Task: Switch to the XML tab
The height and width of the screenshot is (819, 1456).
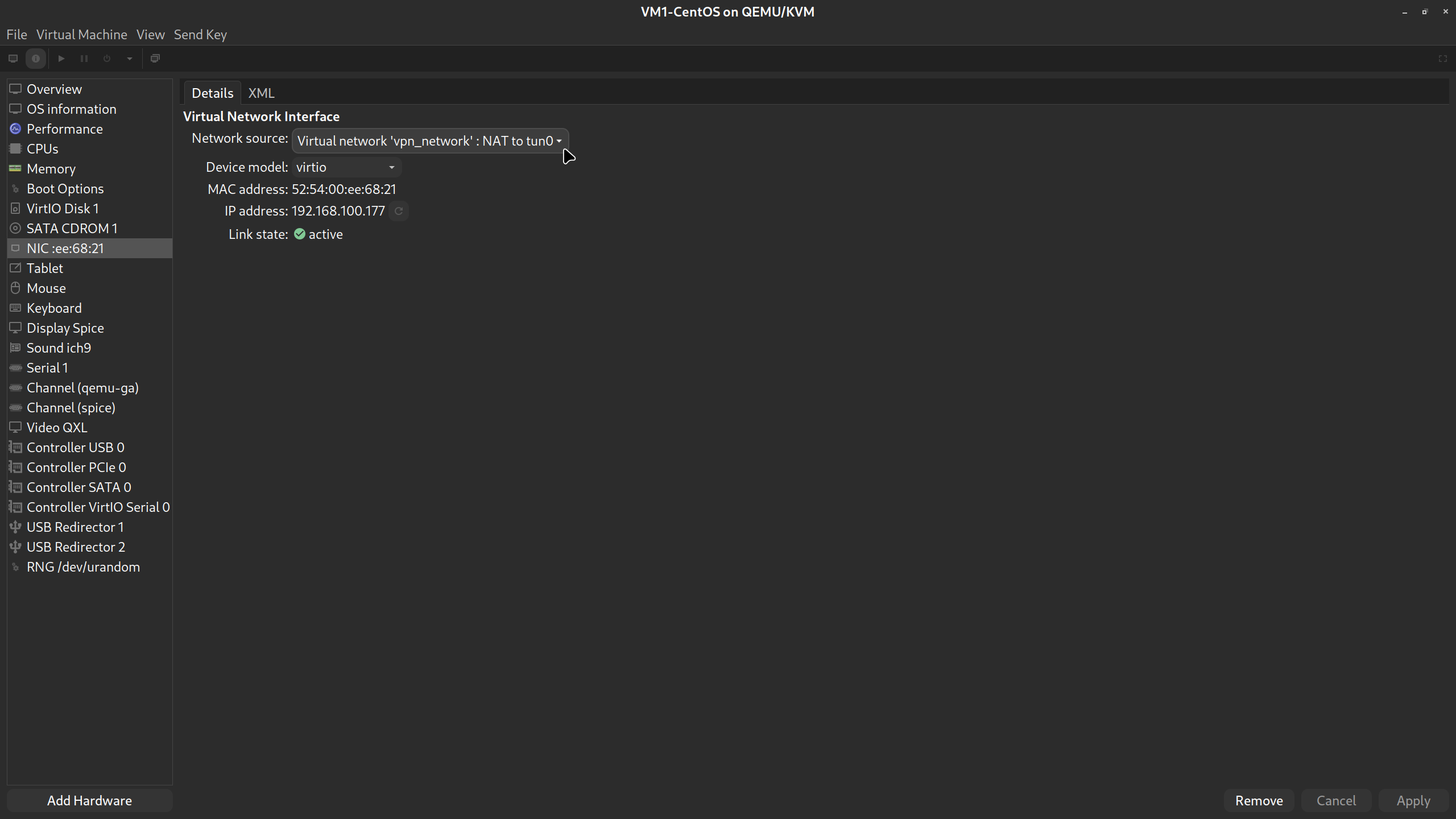Action: tap(260, 93)
